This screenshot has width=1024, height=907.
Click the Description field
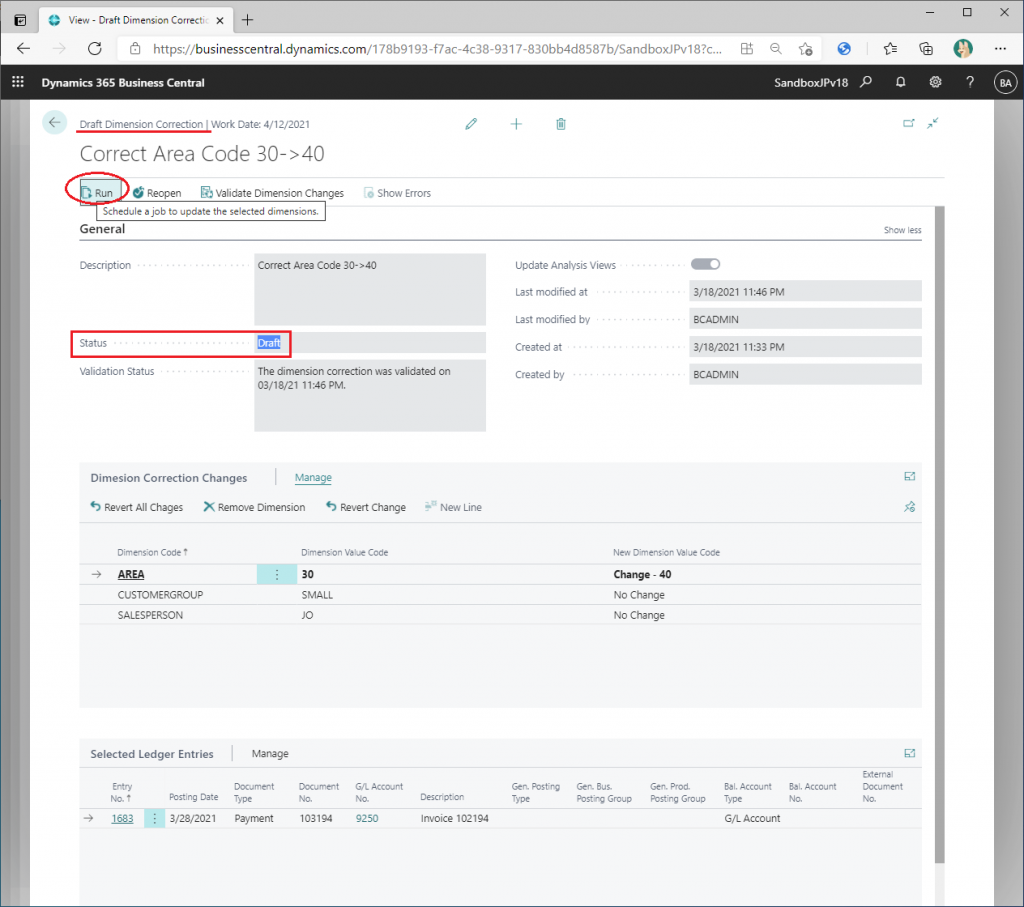(x=370, y=289)
